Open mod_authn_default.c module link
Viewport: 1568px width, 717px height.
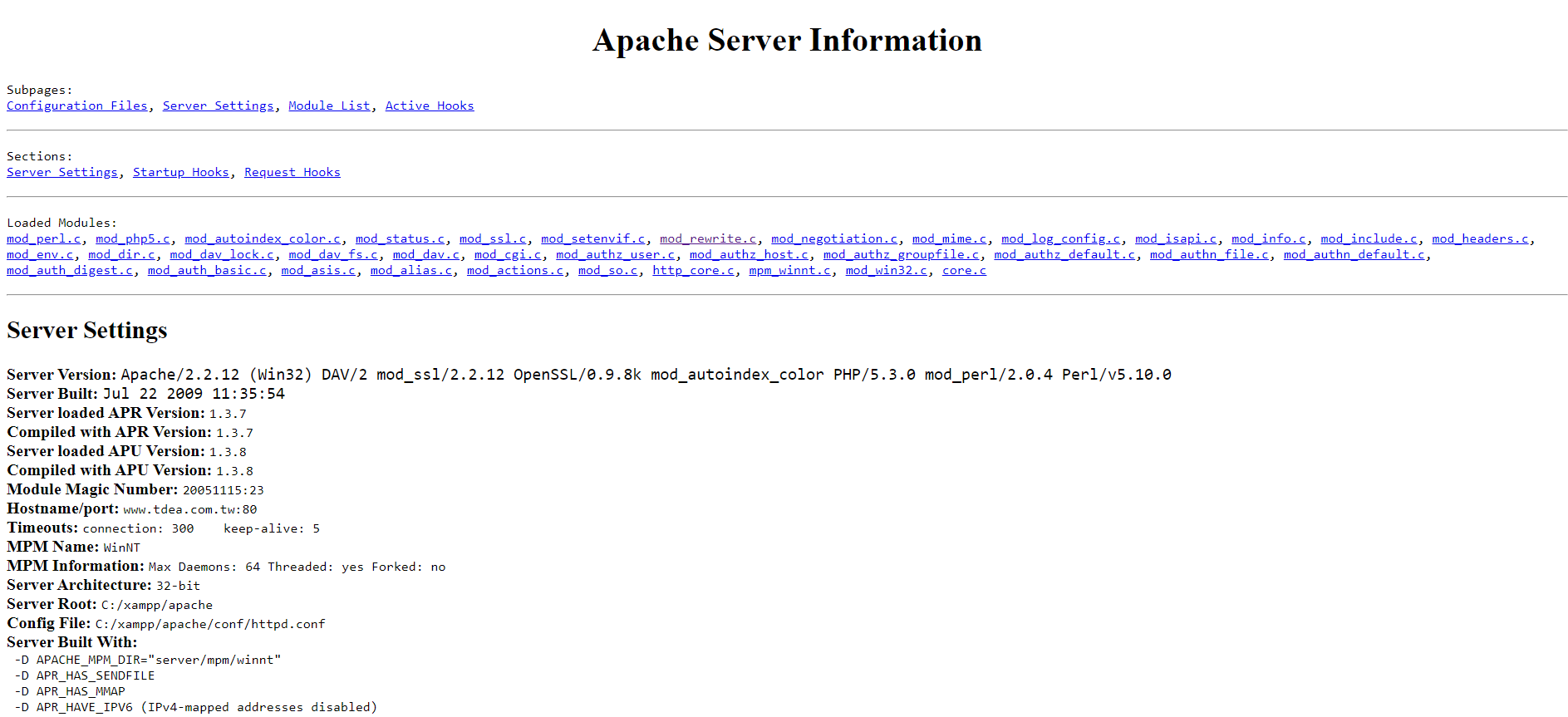tap(1354, 254)
